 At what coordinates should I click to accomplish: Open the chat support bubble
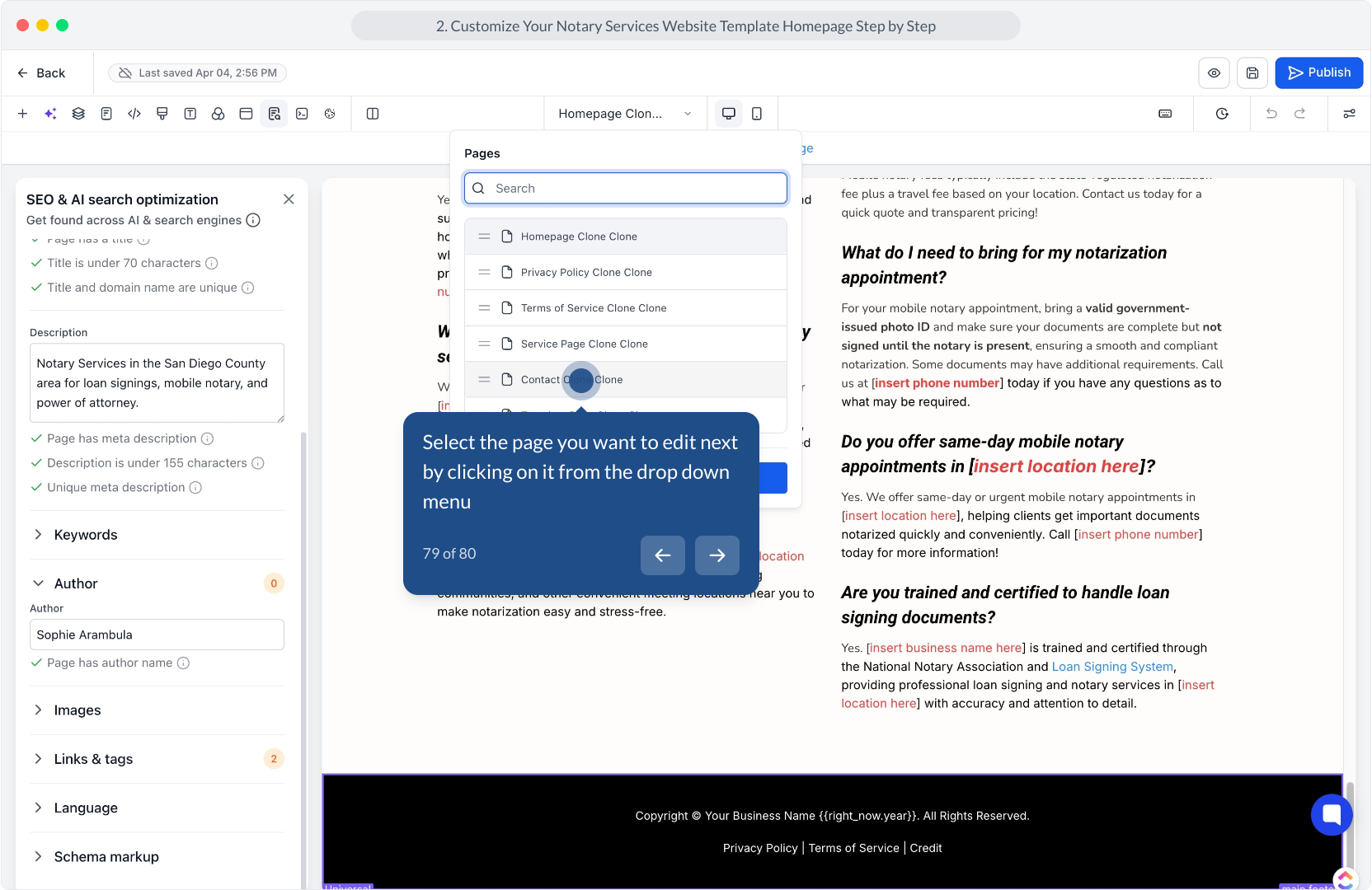1332,815
